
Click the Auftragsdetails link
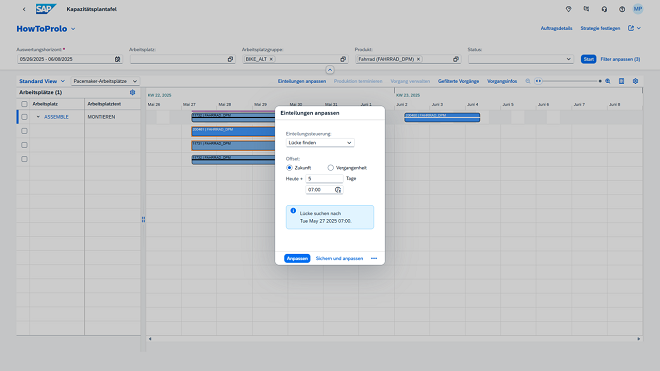(556, 28)
